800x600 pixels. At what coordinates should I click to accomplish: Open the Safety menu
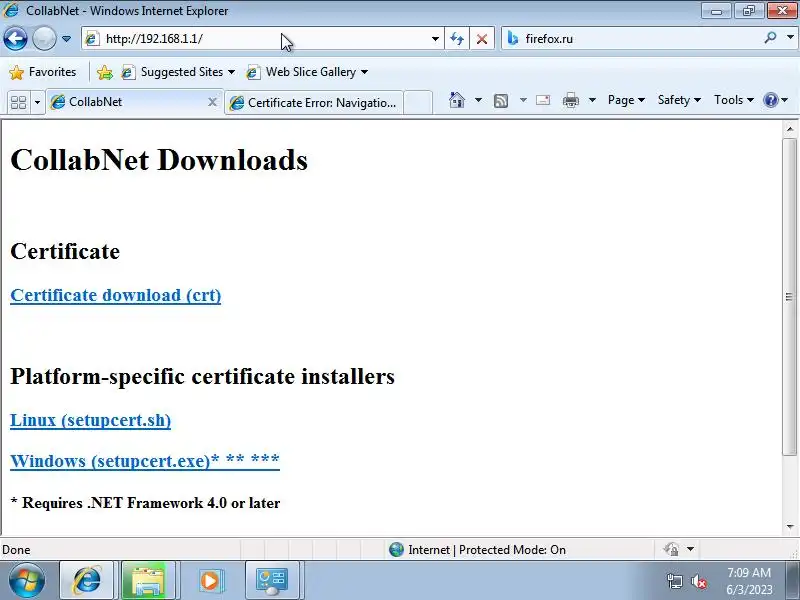click(x=679, y=100)
